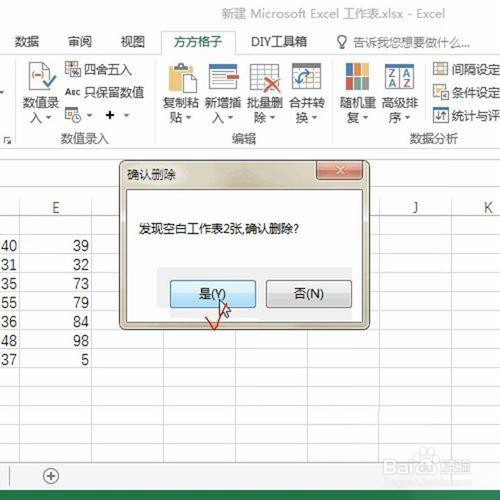Click the 随机重复 colored blocks icon
The width and height of the screenshot is (500, 500).
357,76
